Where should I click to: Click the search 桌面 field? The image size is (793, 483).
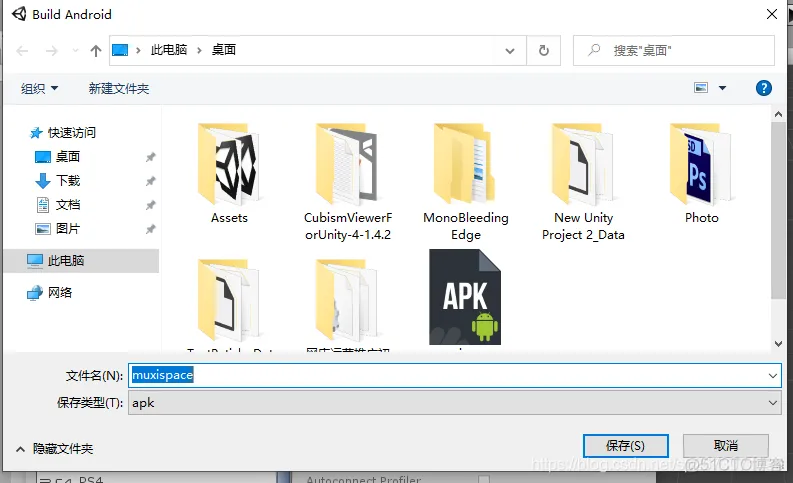tap(674, 51)
